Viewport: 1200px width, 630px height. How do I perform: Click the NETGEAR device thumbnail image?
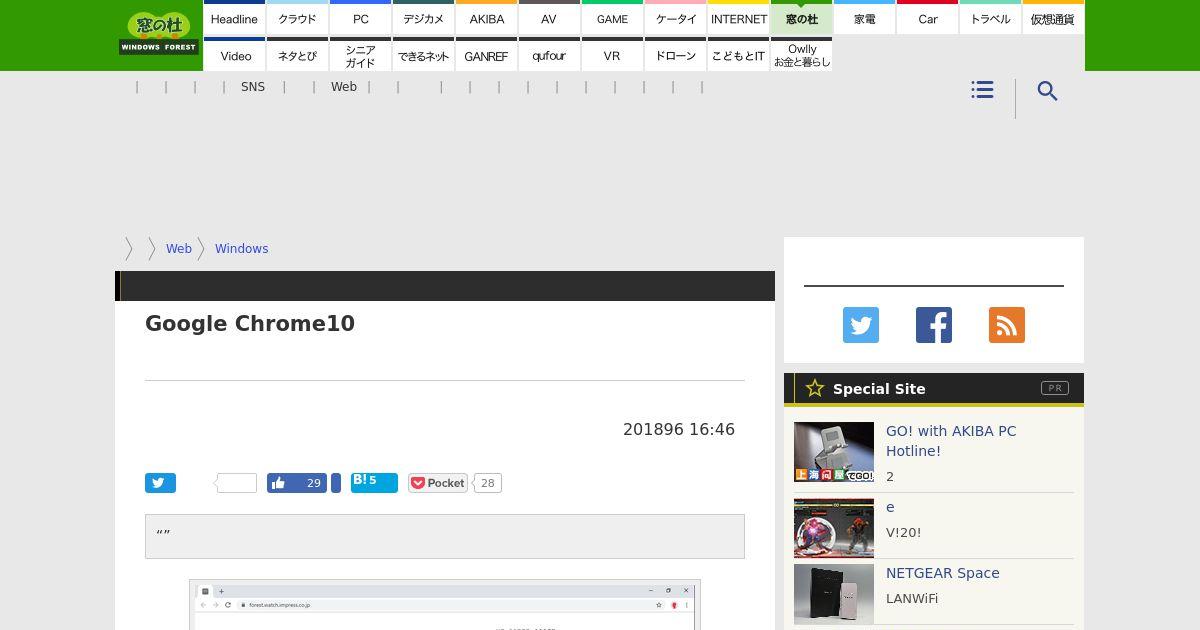pyautogui.click(x=834, y=594)
